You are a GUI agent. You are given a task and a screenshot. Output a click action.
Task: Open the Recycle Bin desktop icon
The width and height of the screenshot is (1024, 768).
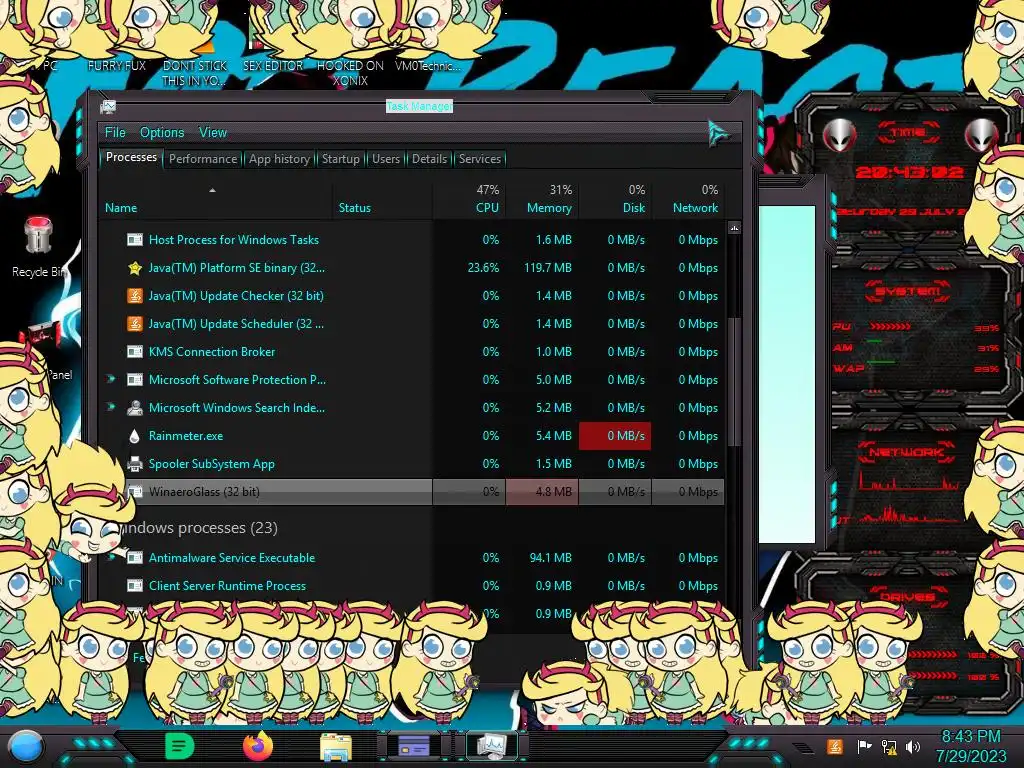39,248
